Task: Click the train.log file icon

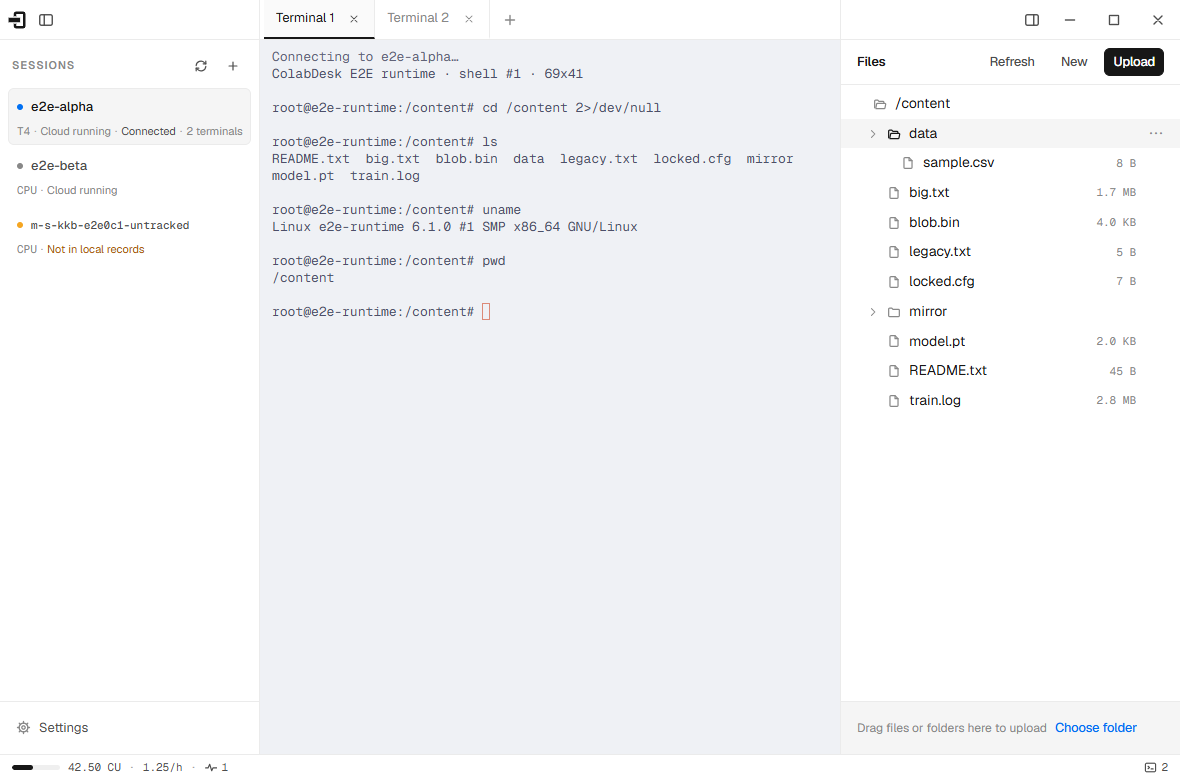Action: (893, 401)
